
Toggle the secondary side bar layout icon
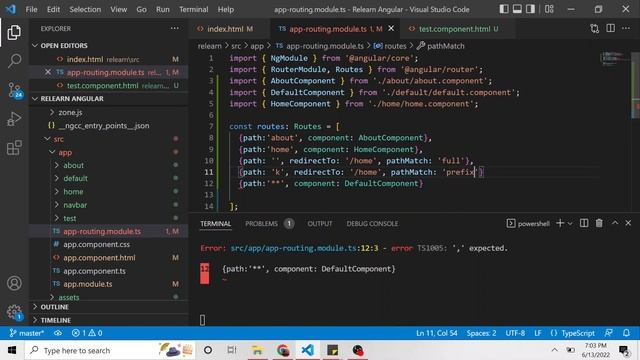[530, 9]
